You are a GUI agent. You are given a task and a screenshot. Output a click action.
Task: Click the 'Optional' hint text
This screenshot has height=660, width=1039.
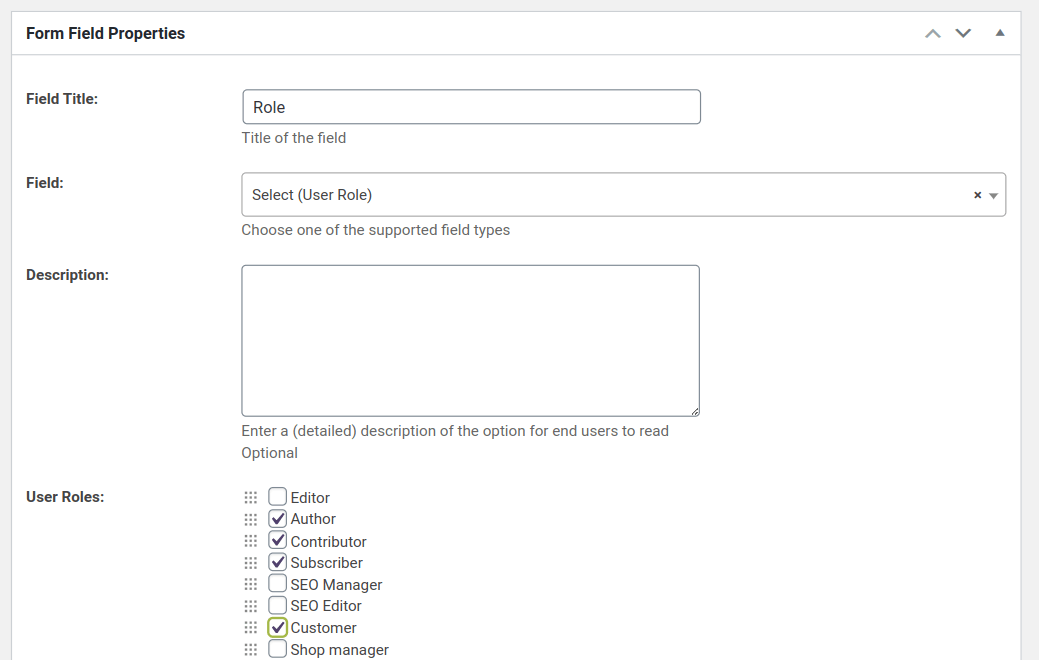click(x=269, y=453)
